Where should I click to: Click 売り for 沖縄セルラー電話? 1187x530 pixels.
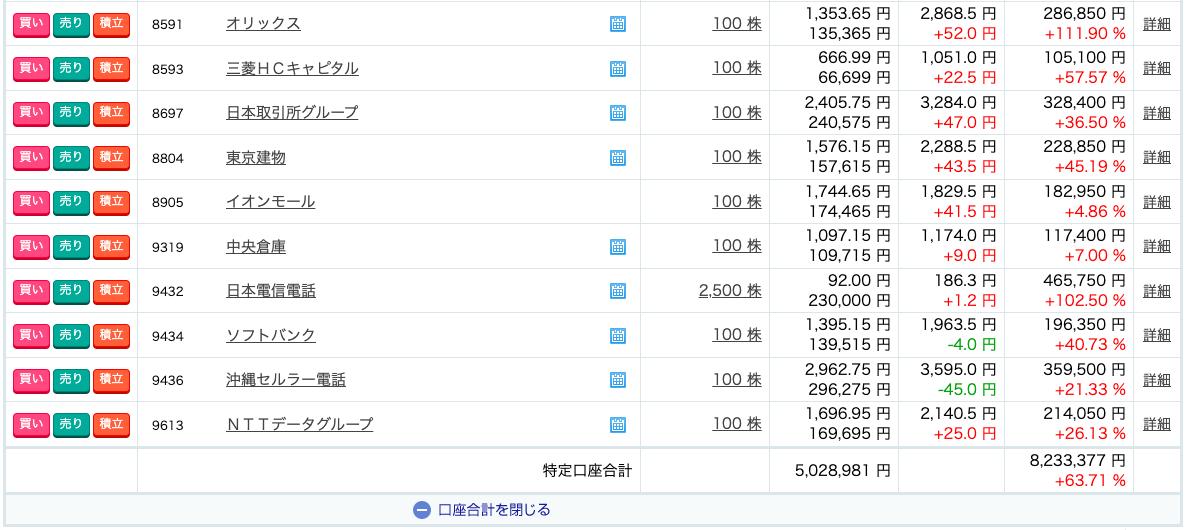tap(71, 379)
